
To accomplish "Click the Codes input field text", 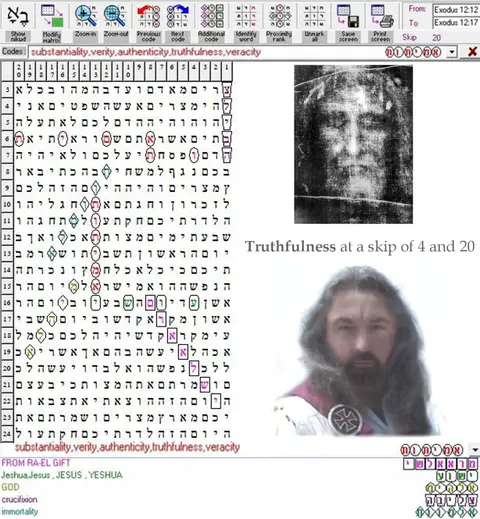I will 146,52.
